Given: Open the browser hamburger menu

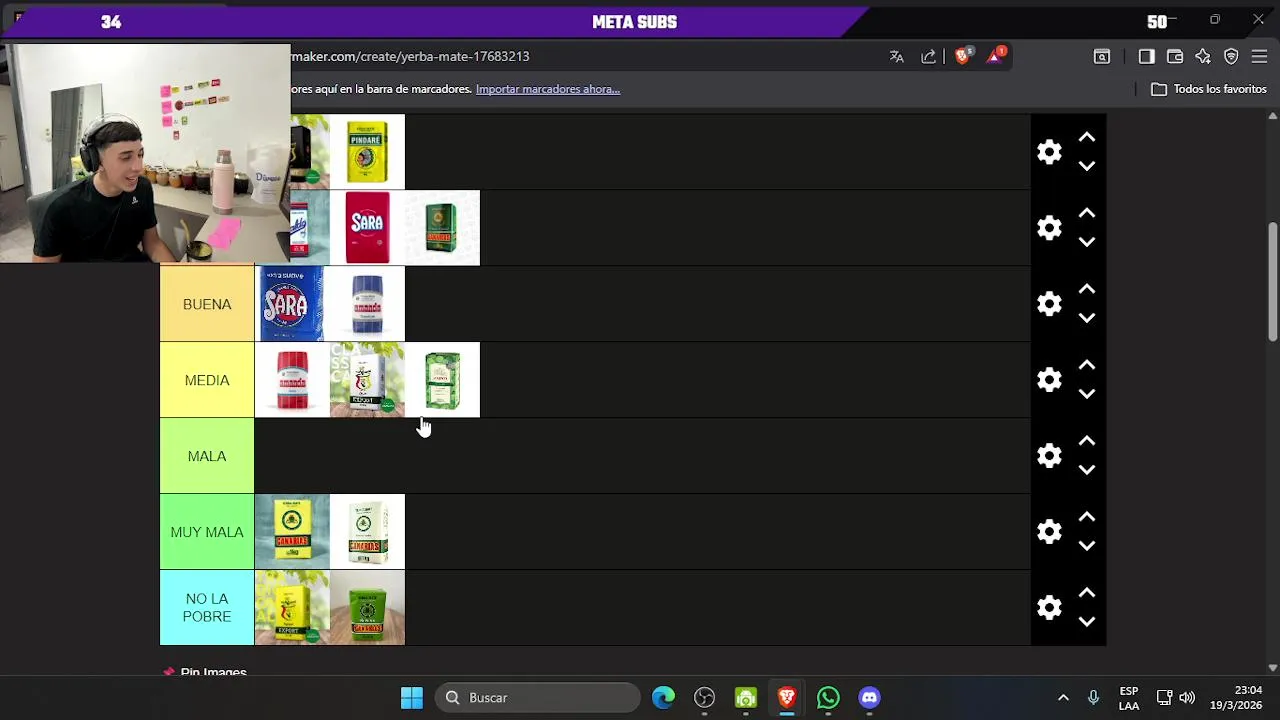Looking at the screenshot, I should tap(1259, 57).
